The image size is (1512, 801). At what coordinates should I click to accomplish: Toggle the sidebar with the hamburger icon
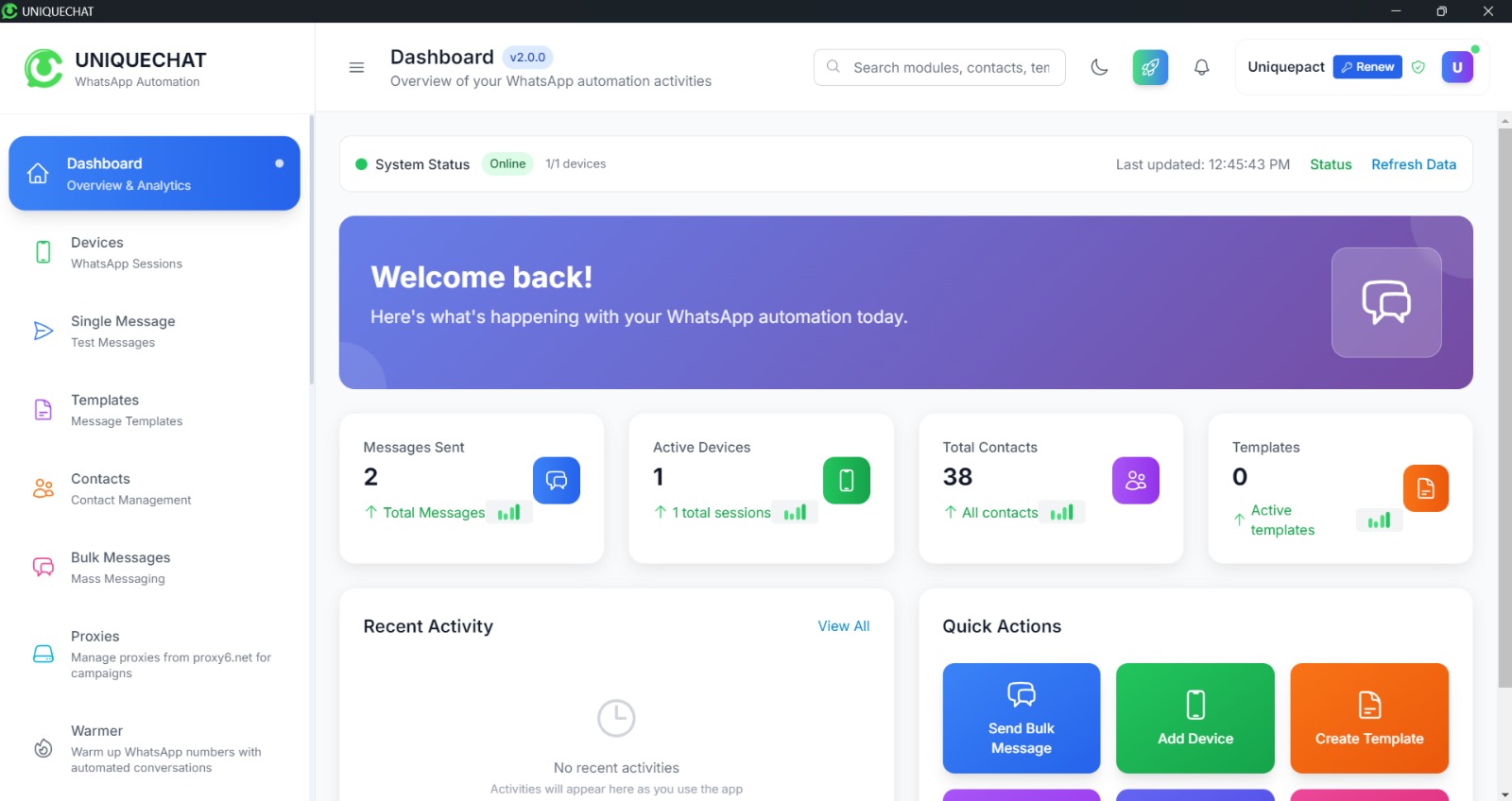356,67
